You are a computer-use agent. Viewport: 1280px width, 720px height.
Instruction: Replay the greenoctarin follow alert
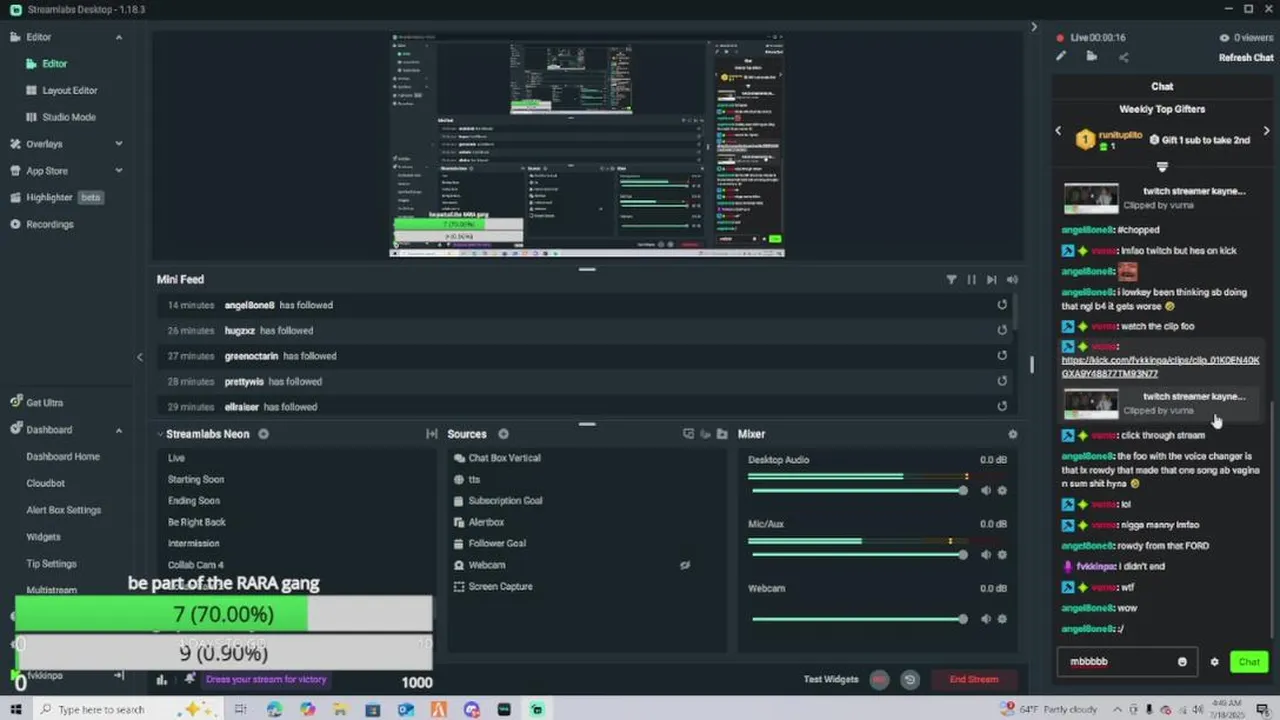click(1002, 355)
